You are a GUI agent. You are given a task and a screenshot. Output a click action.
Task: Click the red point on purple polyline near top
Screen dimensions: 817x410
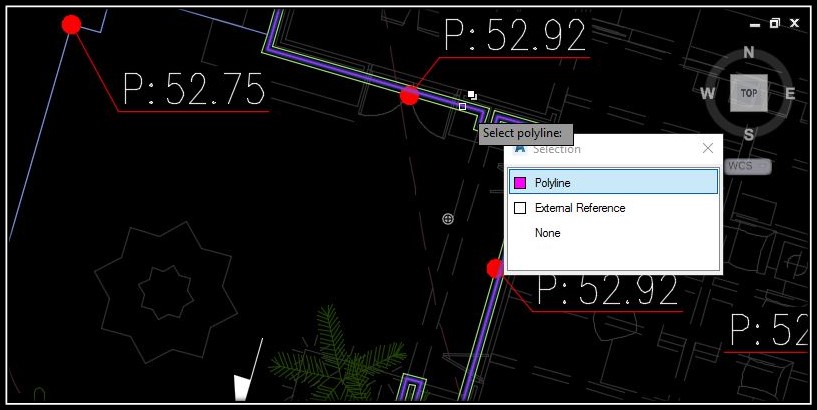click(x=409, y=96)
